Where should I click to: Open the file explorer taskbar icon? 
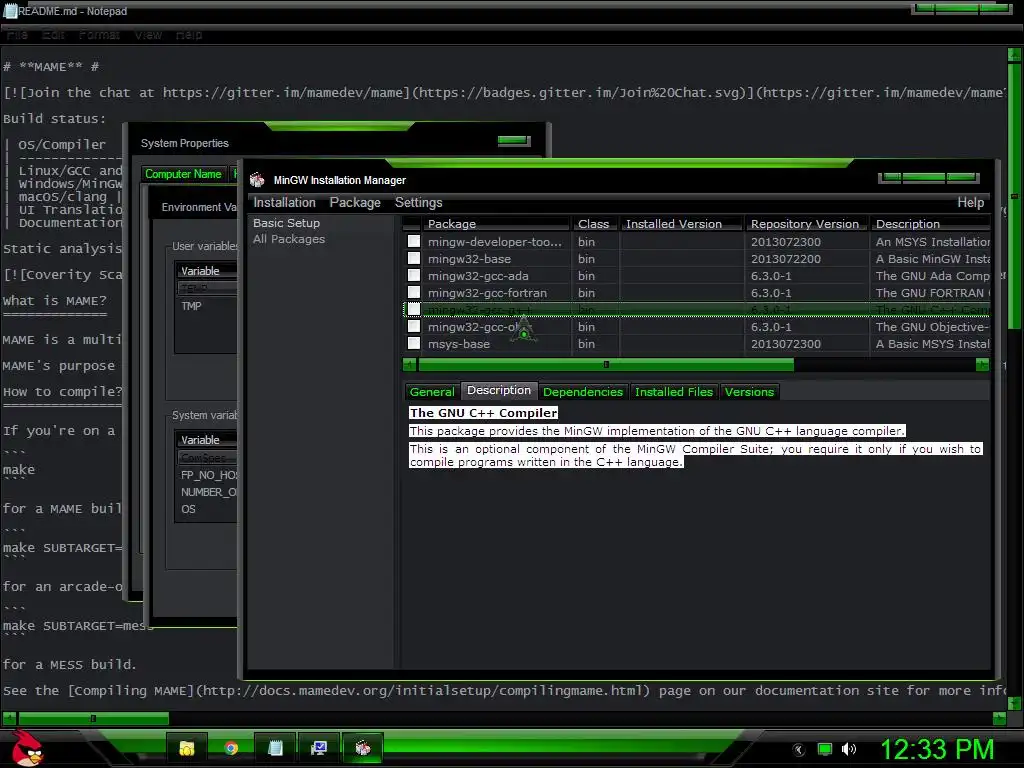[x=187, y=748]
